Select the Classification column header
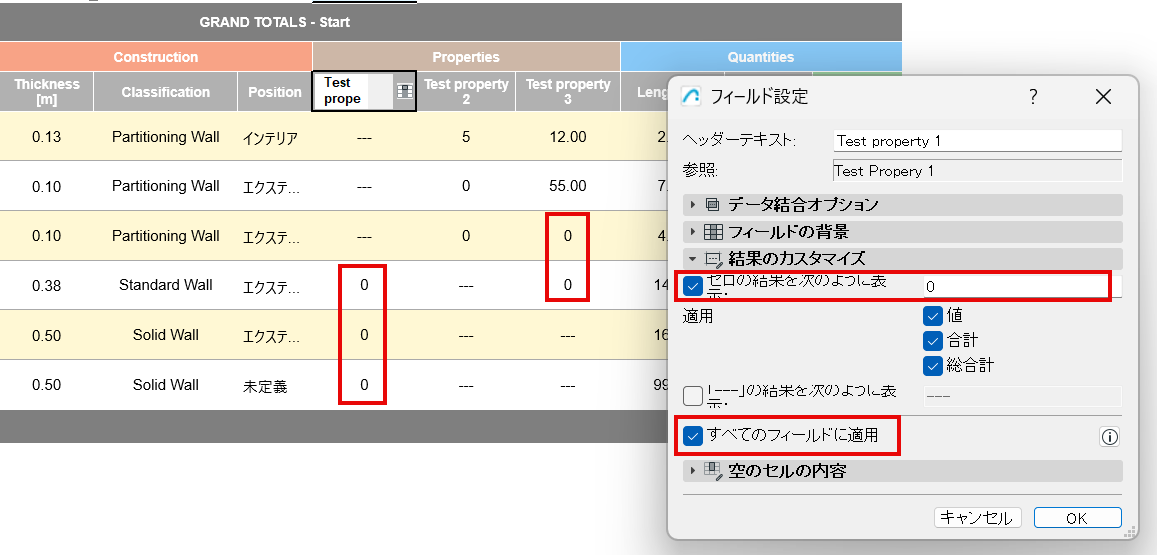The height and width of the screenshot is (555, 1157). (x=165, y=92)
